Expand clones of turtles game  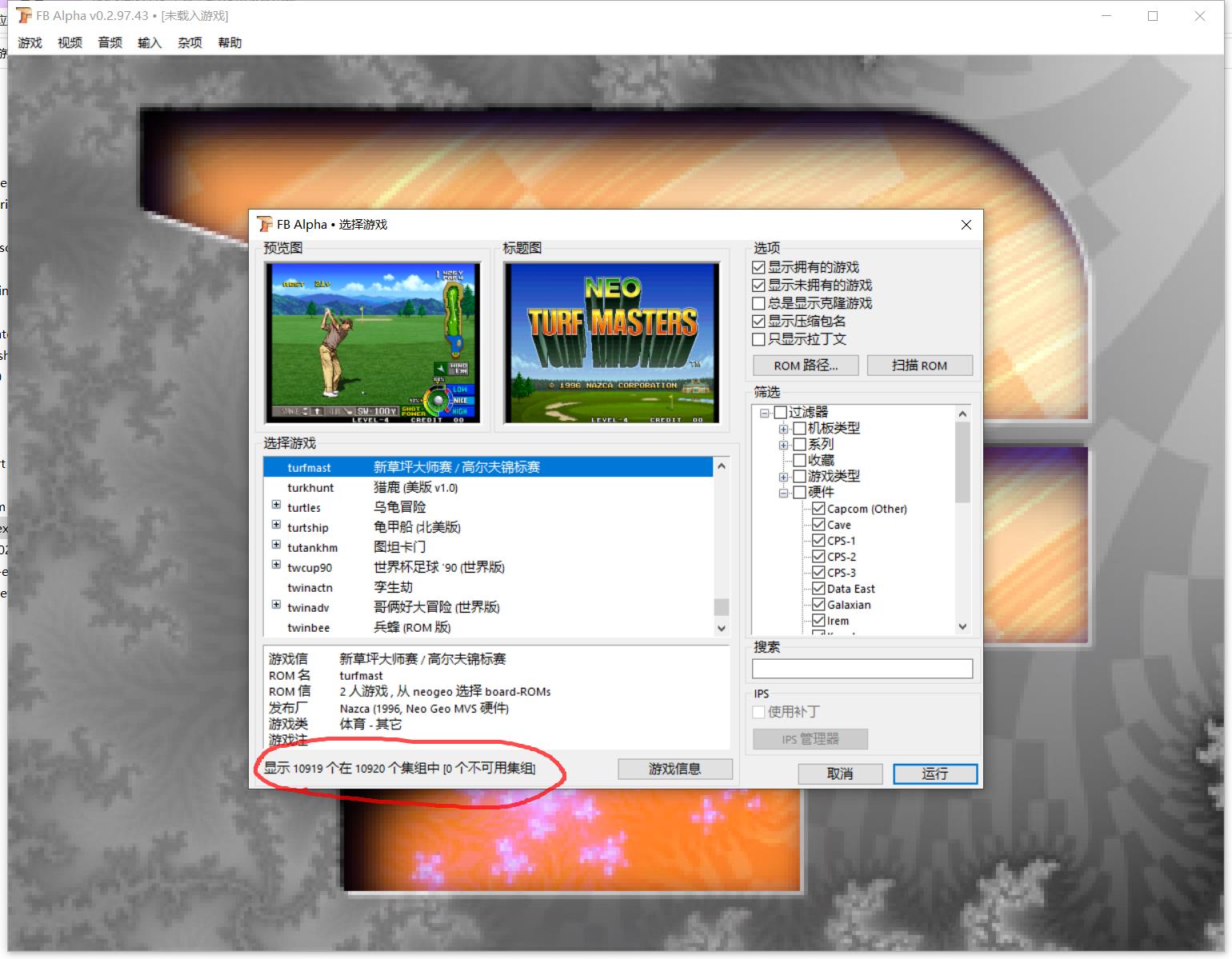point(276,505)
